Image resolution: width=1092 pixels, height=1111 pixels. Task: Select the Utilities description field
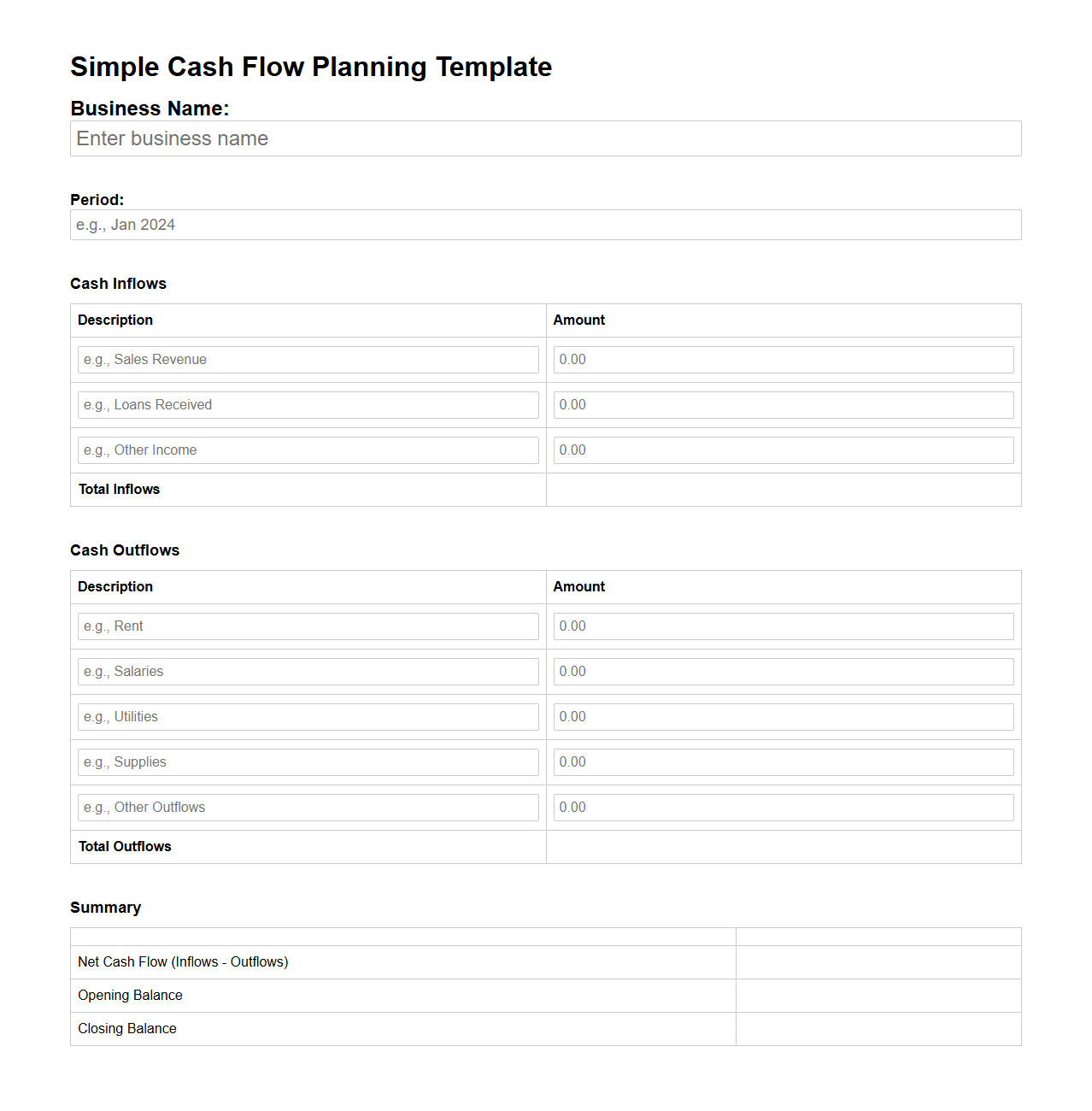click(308, 716)
